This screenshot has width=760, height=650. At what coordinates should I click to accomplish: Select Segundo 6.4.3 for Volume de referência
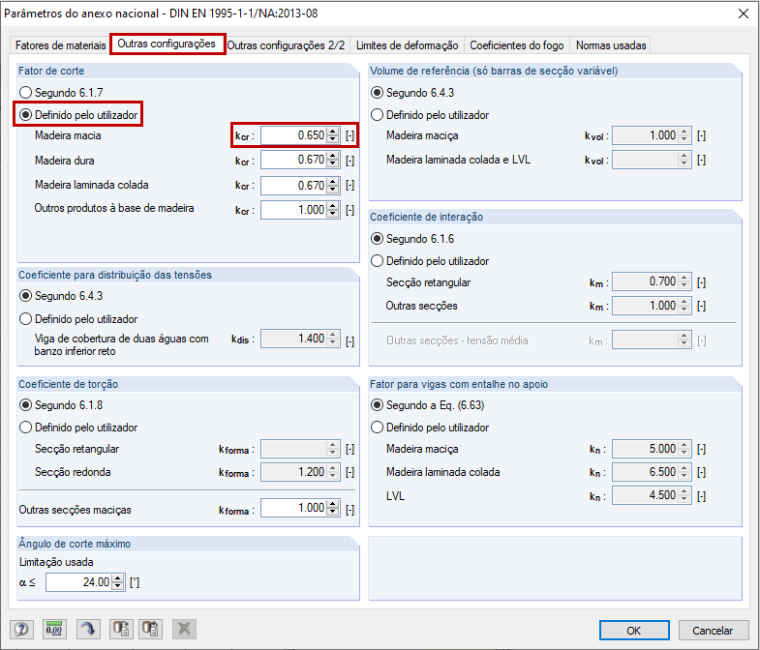[x=412, y=93]
